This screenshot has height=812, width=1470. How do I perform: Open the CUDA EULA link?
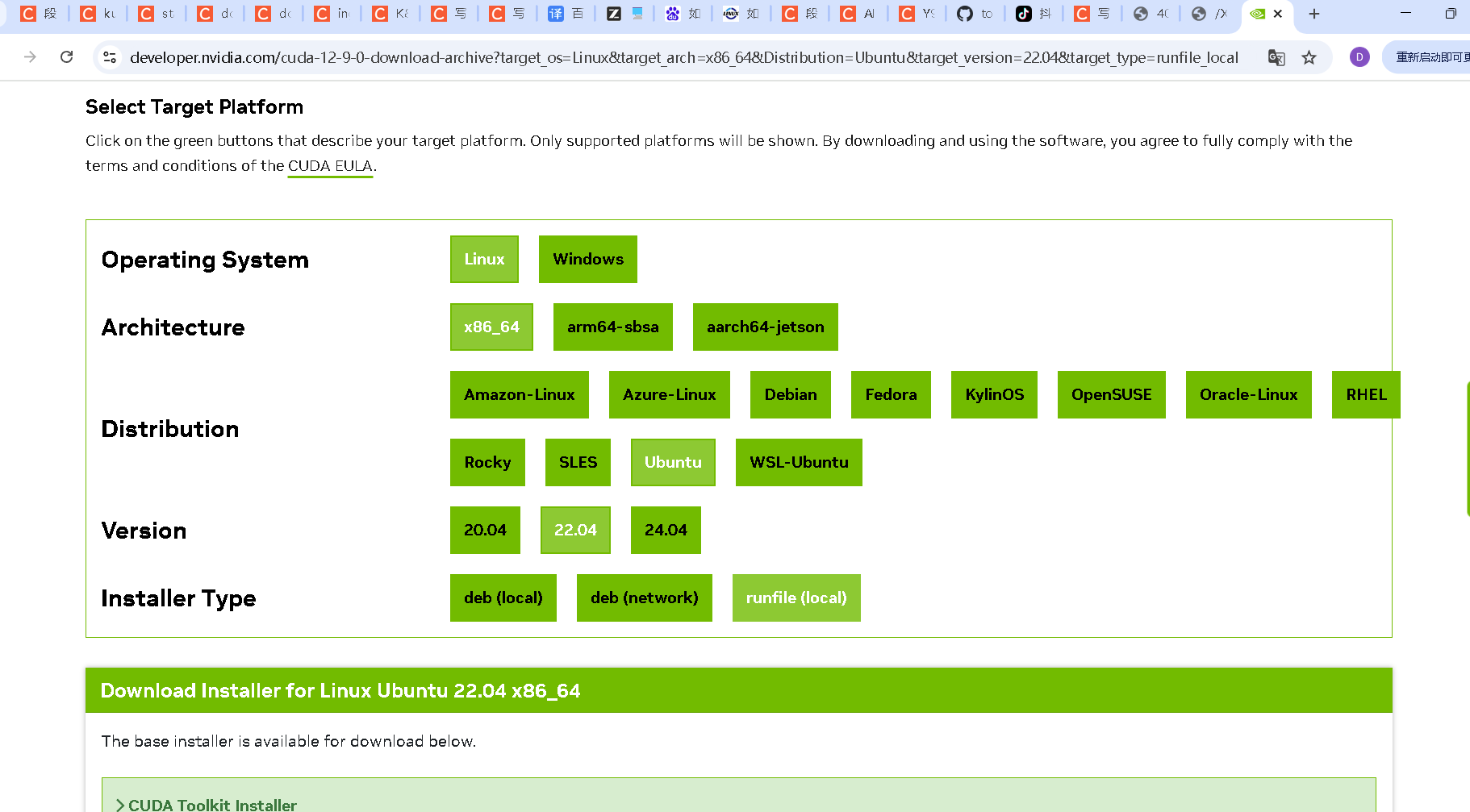point(330,166)
